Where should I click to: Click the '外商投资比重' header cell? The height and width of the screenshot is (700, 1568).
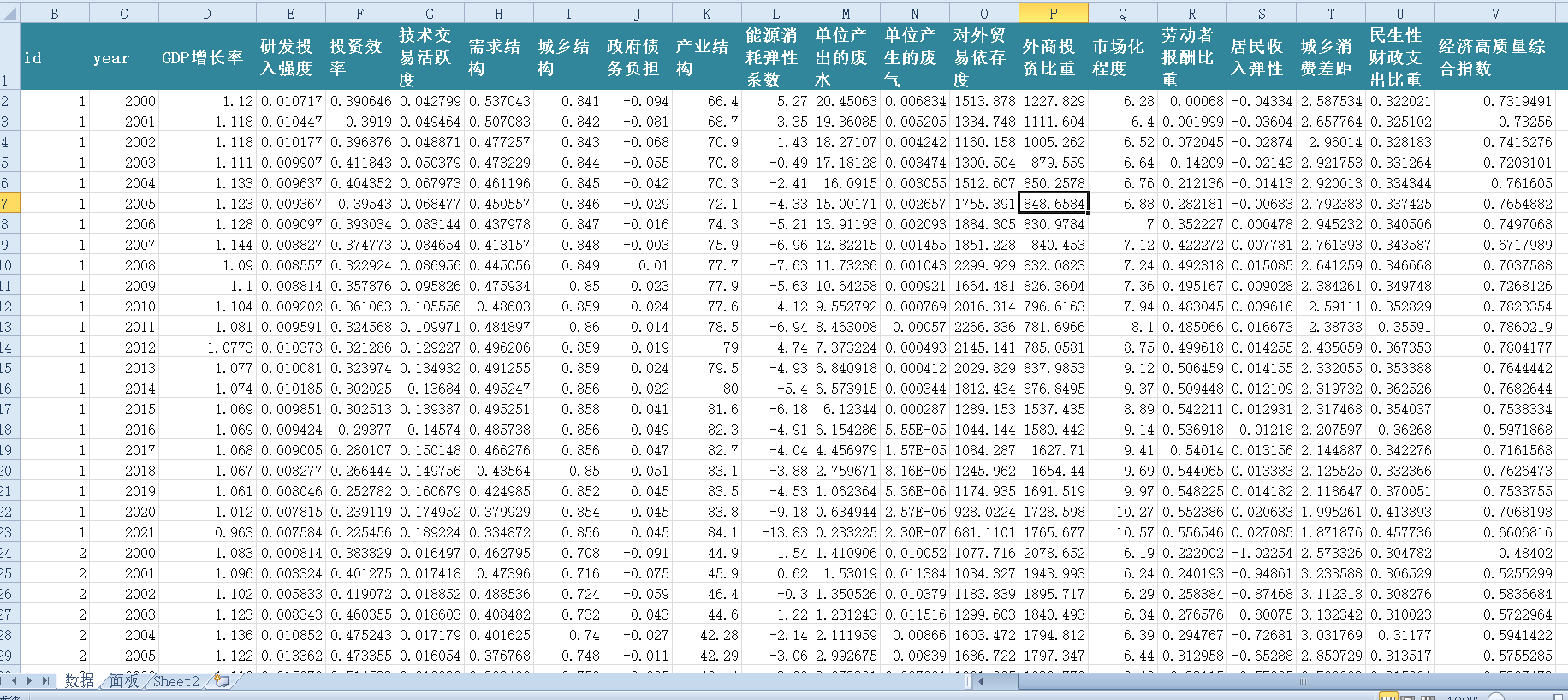click(x=1054, y=56)
